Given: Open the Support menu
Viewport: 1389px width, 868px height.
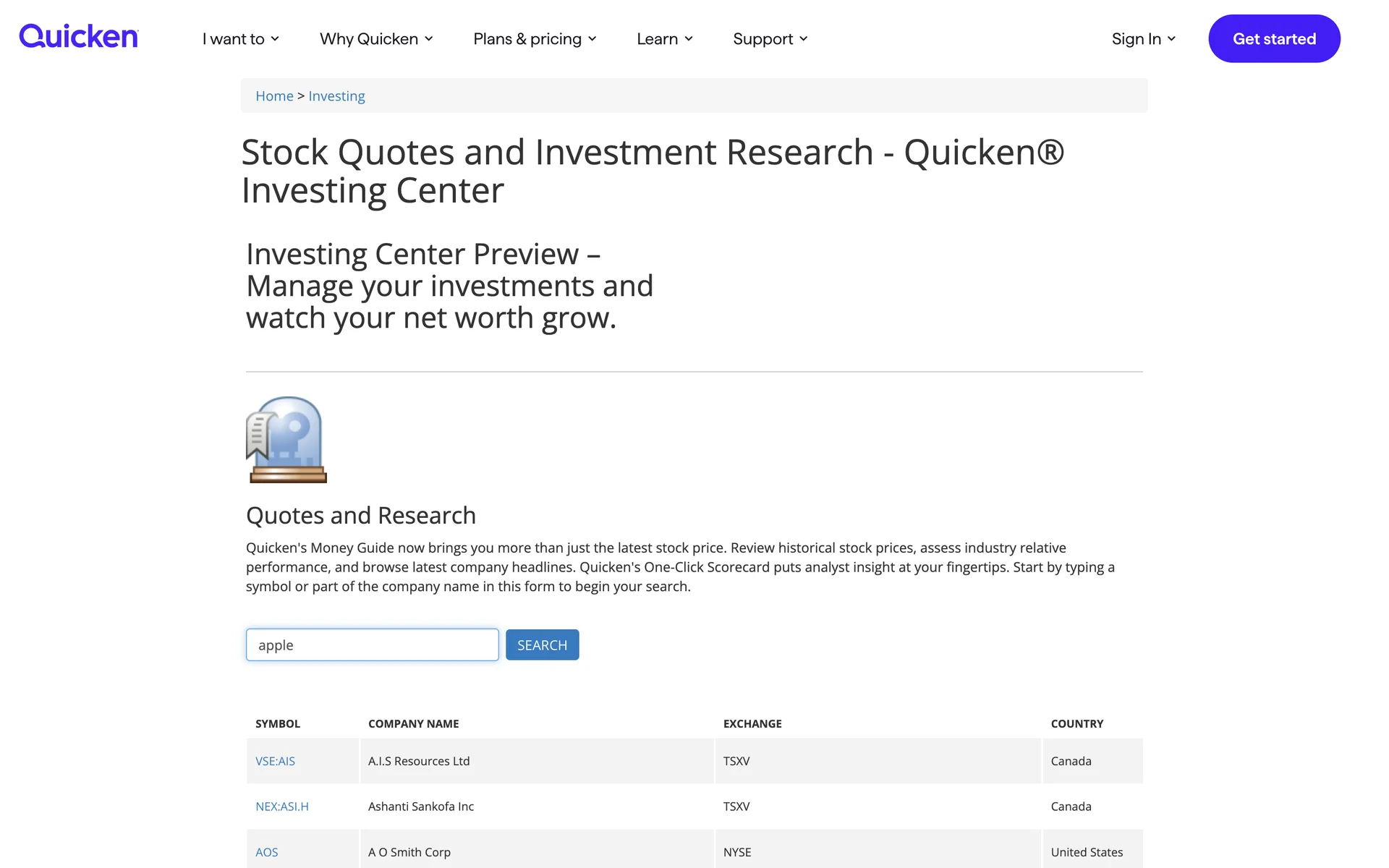Looking at the screenshot, I should pyautogui.click(x=770, y=39).
